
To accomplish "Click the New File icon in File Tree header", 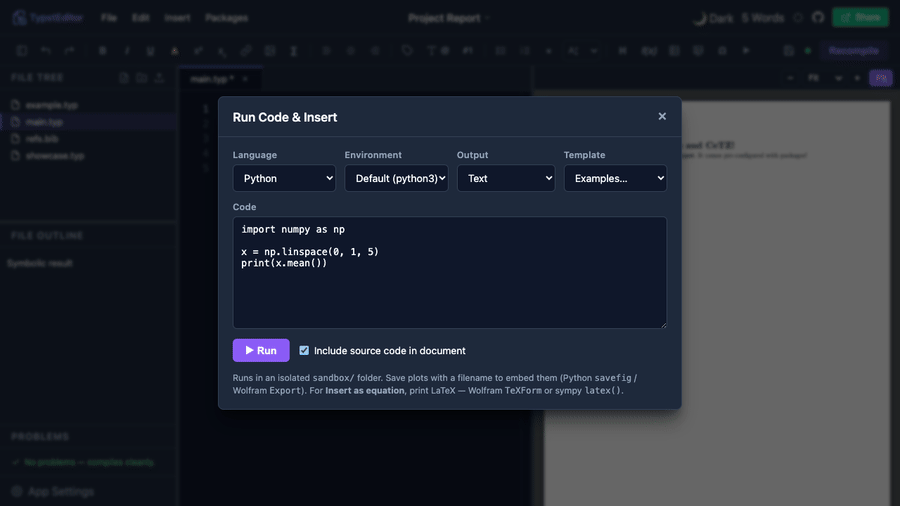I will [x=124, y=77].
